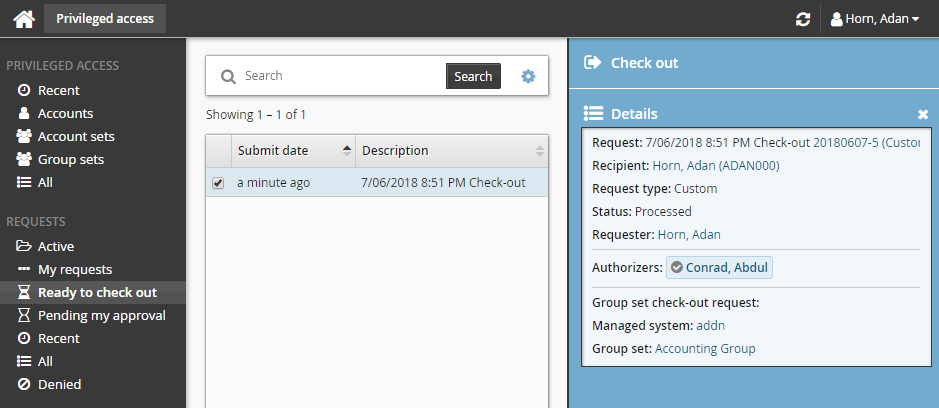939x408 pixels.
Task: Click the Check out arrow icon
Action: [592, 63]
